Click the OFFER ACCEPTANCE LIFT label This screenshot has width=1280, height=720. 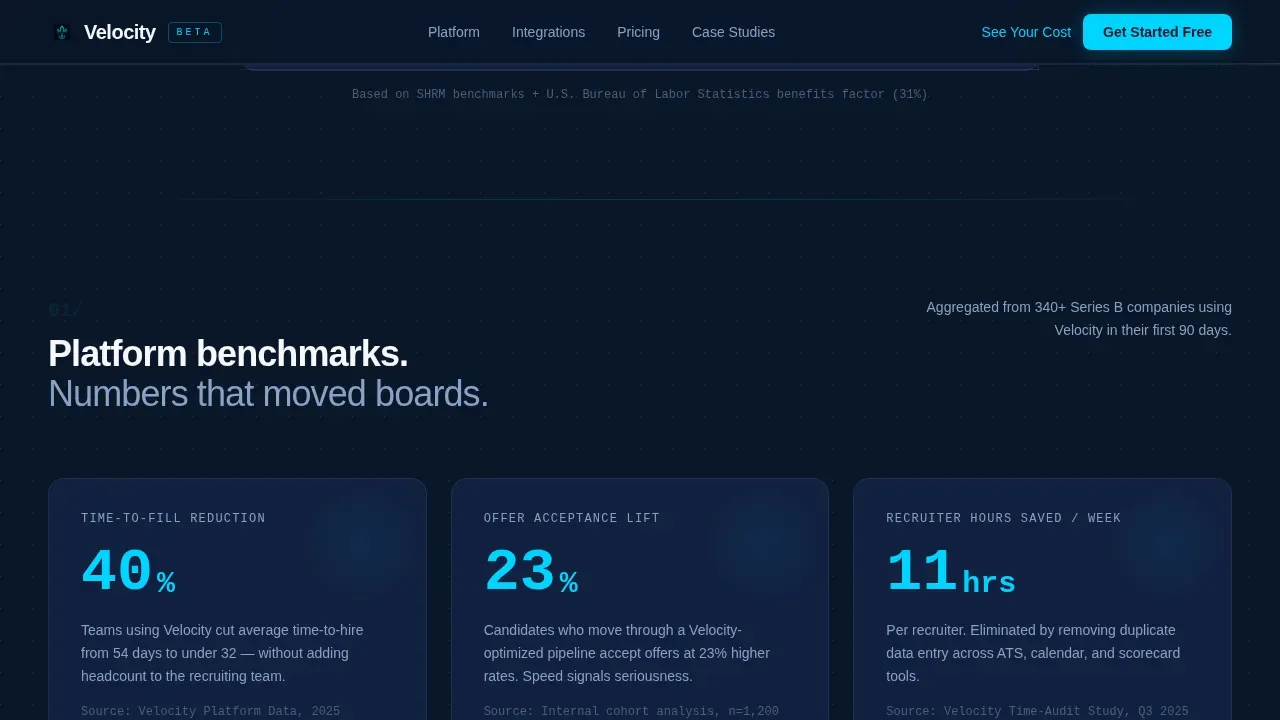[x=572, y=518]
